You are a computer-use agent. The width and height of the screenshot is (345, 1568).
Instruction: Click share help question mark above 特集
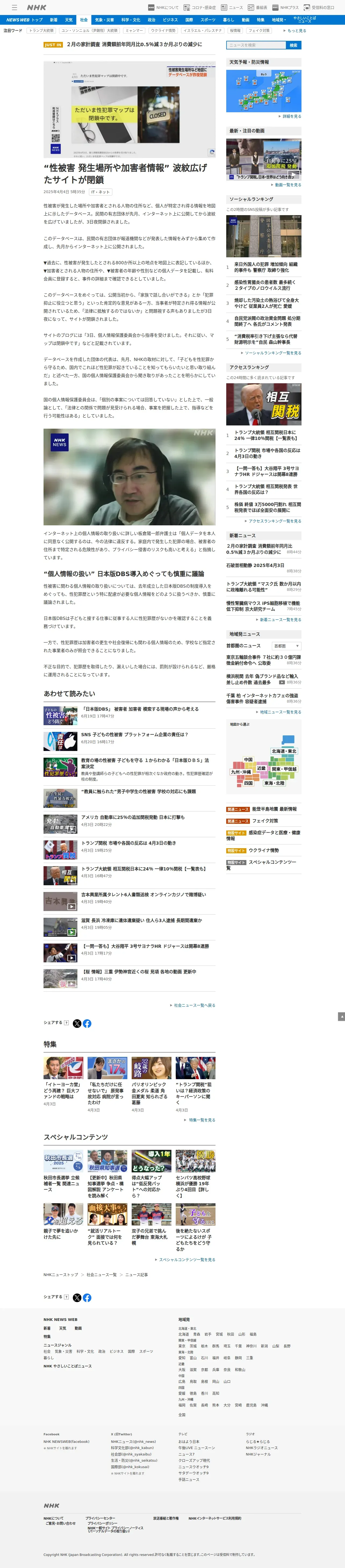[x=66, y=1023]
